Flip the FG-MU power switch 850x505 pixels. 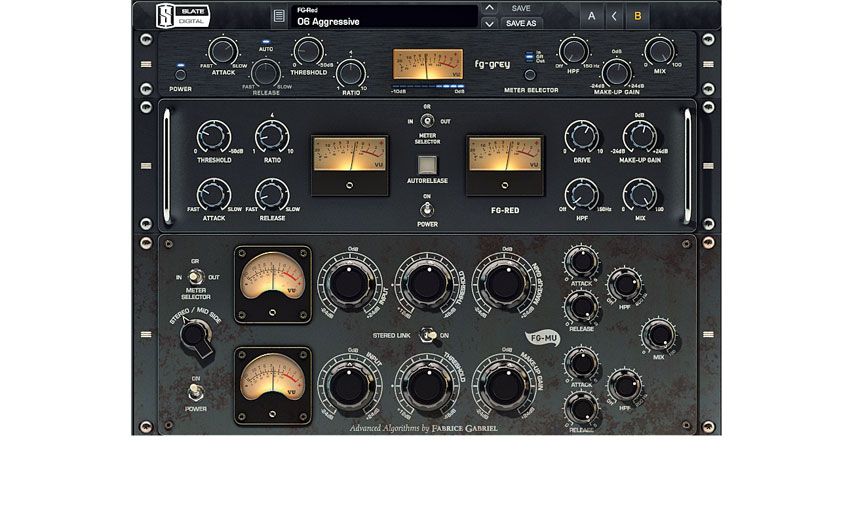[x=196, y=392]
